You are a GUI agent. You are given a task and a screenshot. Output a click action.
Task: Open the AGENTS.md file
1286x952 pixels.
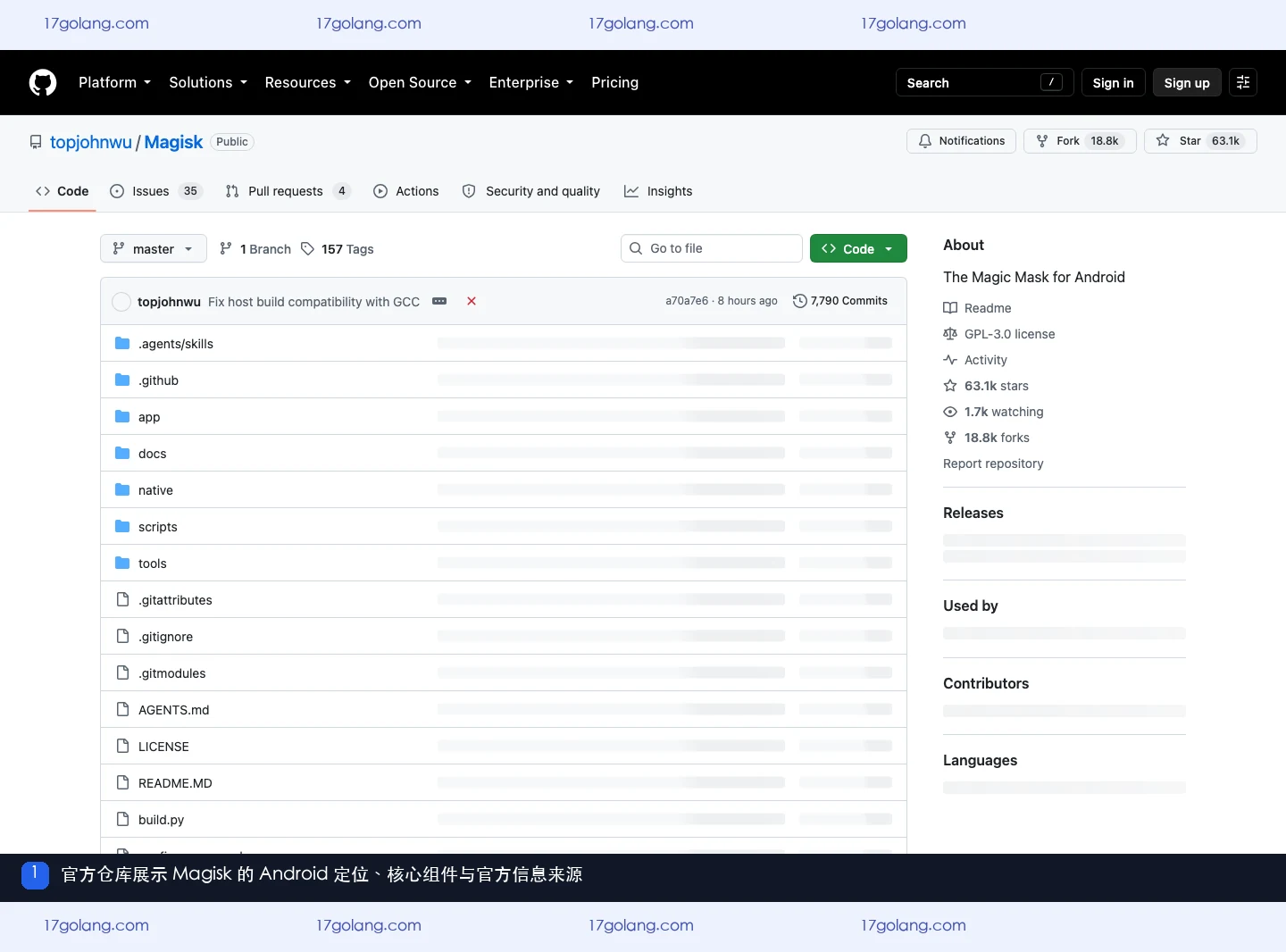pyautogui.click(x=174, y=710)
